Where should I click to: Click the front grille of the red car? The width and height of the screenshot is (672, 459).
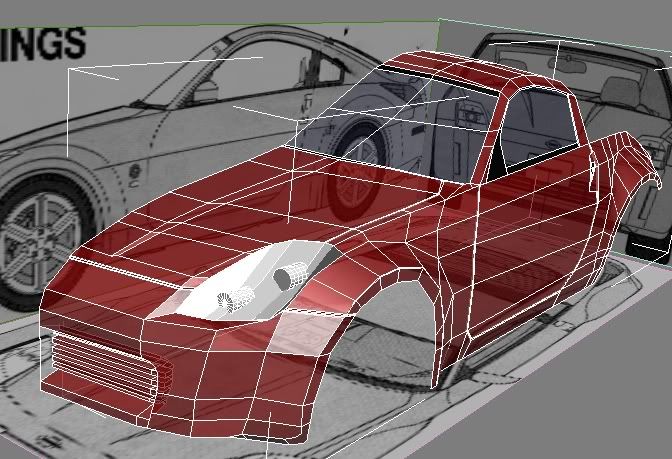pos(98,359)
